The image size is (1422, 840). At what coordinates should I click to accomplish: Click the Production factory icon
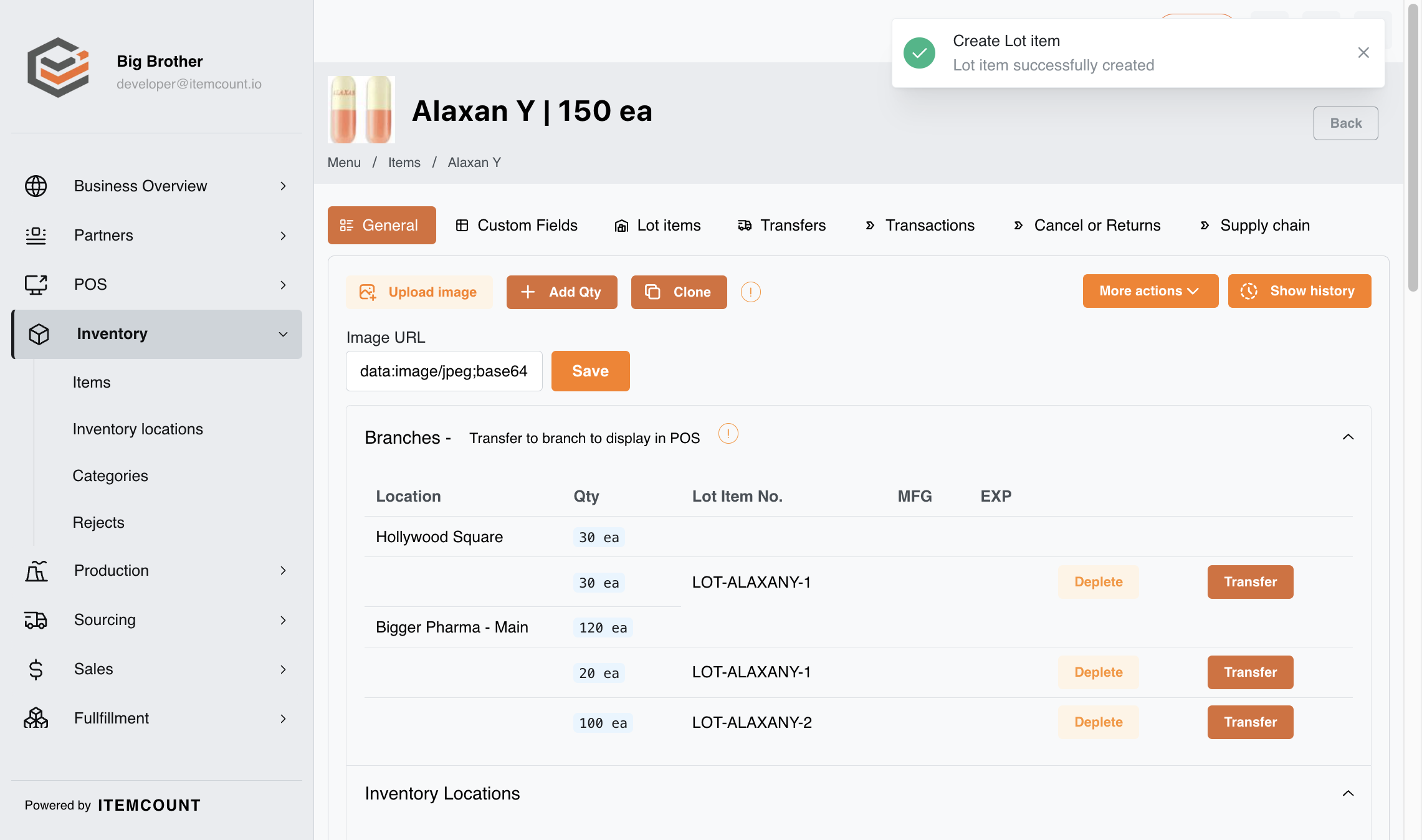pyautogui.click(x=36, y=571)
